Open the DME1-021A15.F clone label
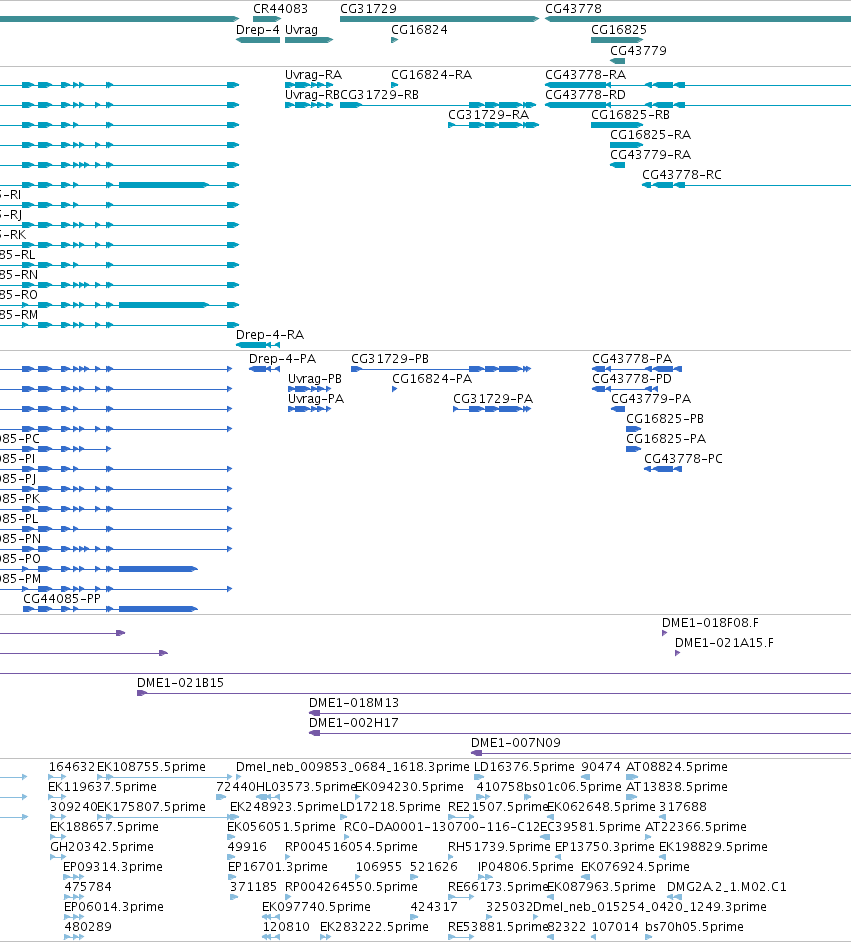 click(x=724, y=643)
